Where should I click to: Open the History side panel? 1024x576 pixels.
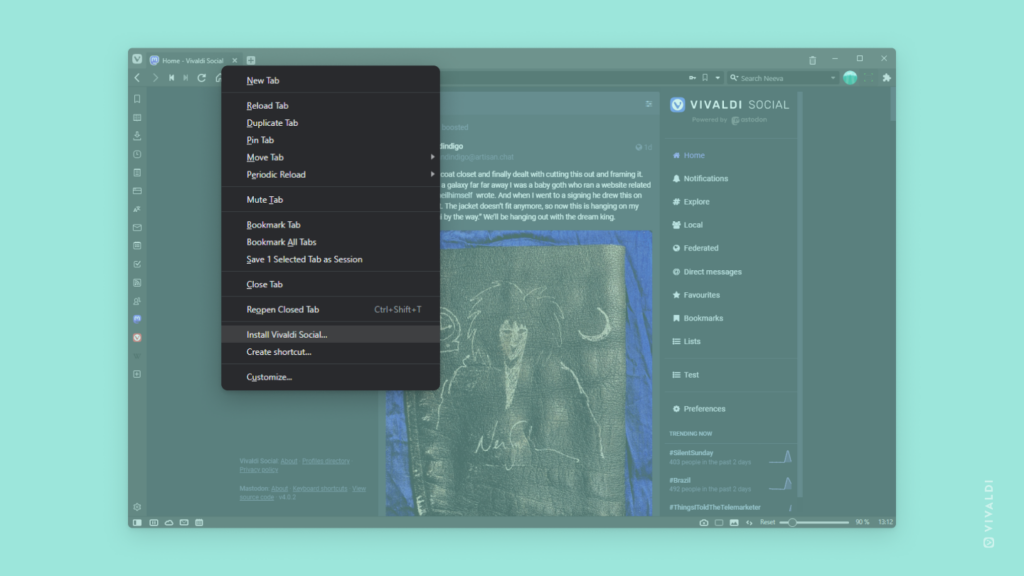point(137,154)
